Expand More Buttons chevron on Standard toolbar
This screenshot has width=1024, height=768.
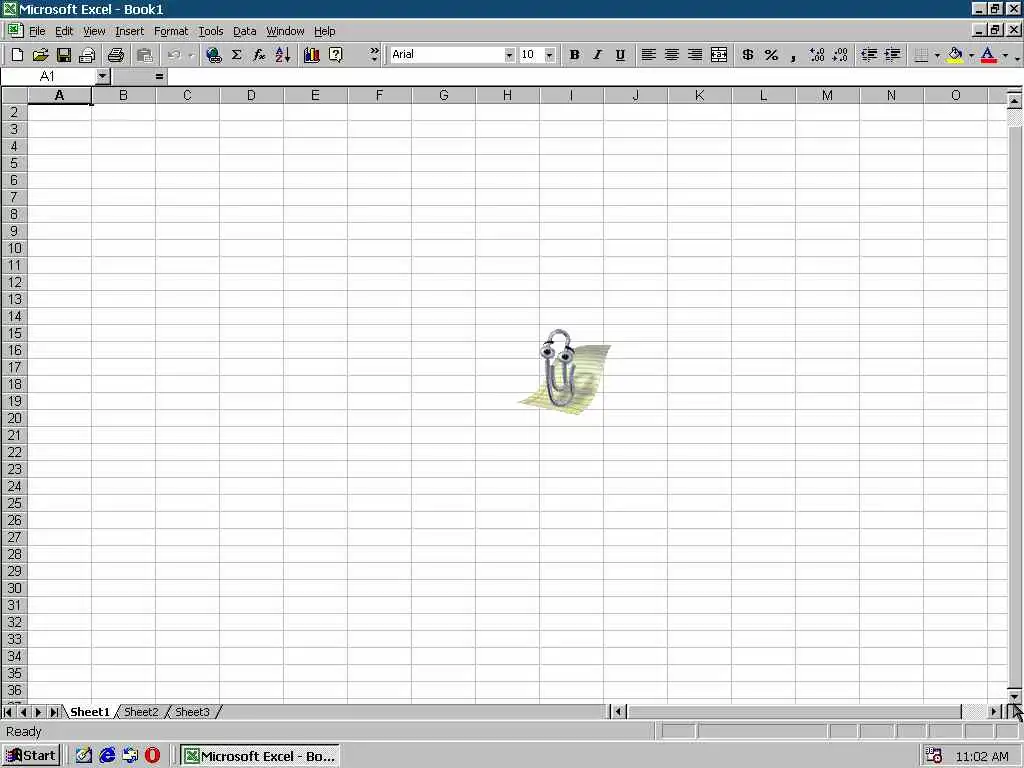click(x=374, y=55)
